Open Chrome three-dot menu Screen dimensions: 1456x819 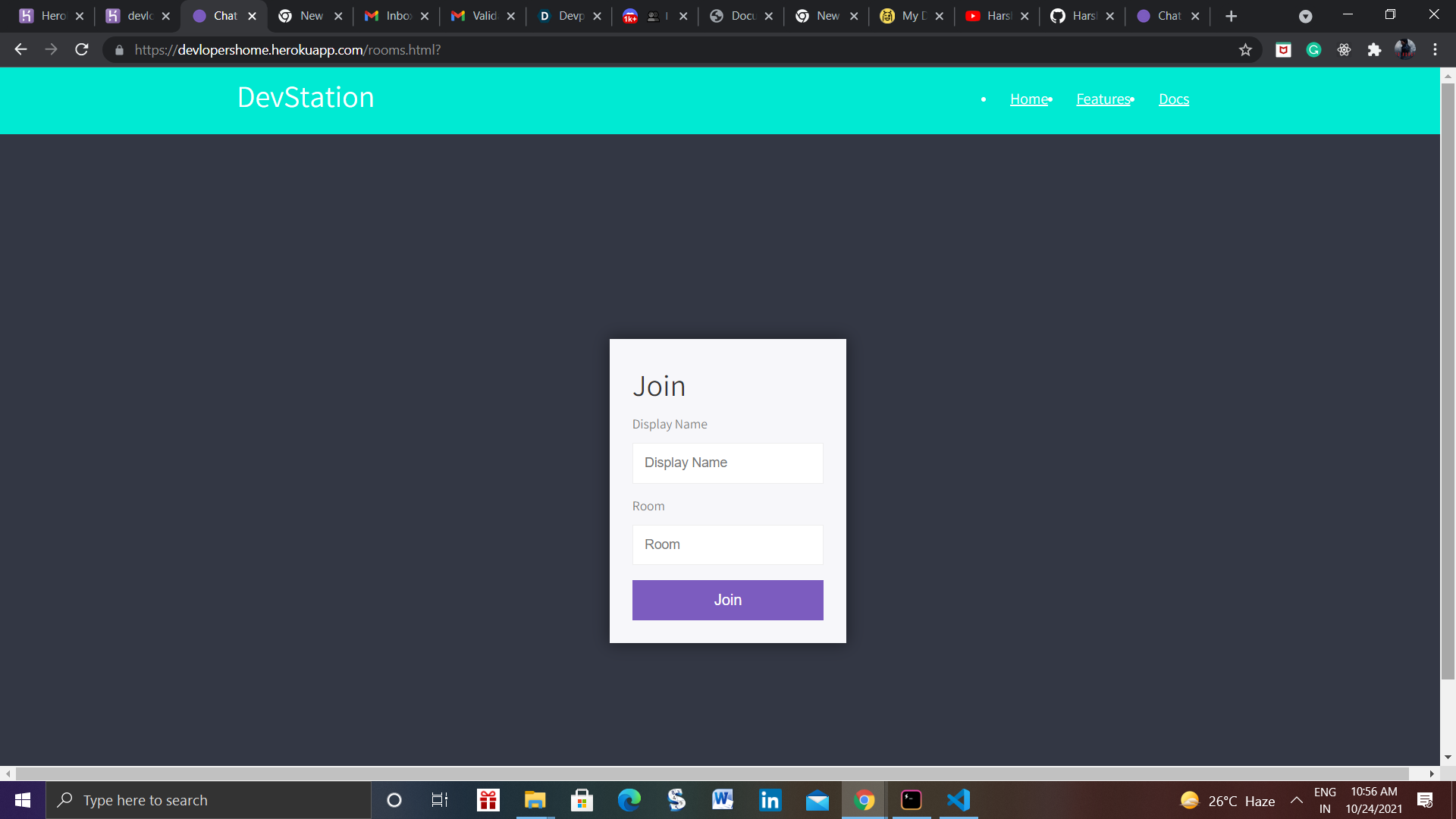[1435, 50]
